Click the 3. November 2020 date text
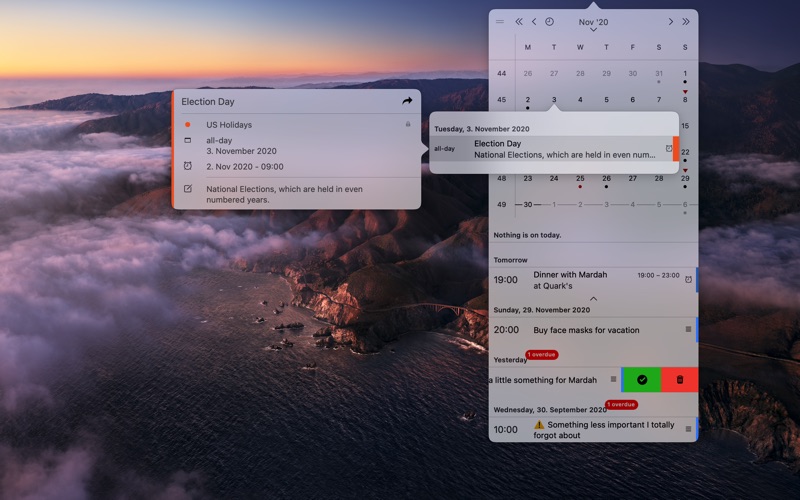This screenshot has width=800, height=500. coord(241,151)
